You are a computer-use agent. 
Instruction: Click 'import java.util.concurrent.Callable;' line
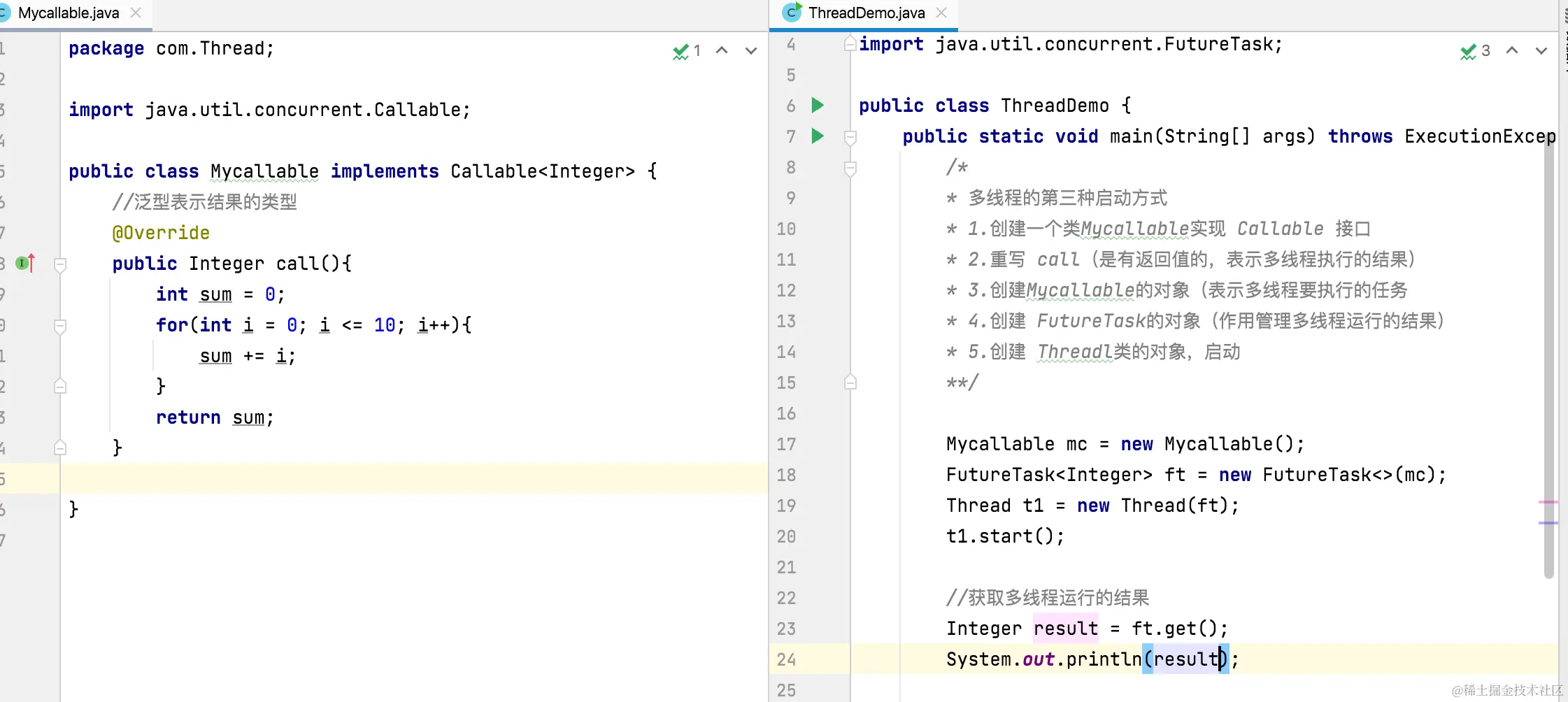point(269,110)
